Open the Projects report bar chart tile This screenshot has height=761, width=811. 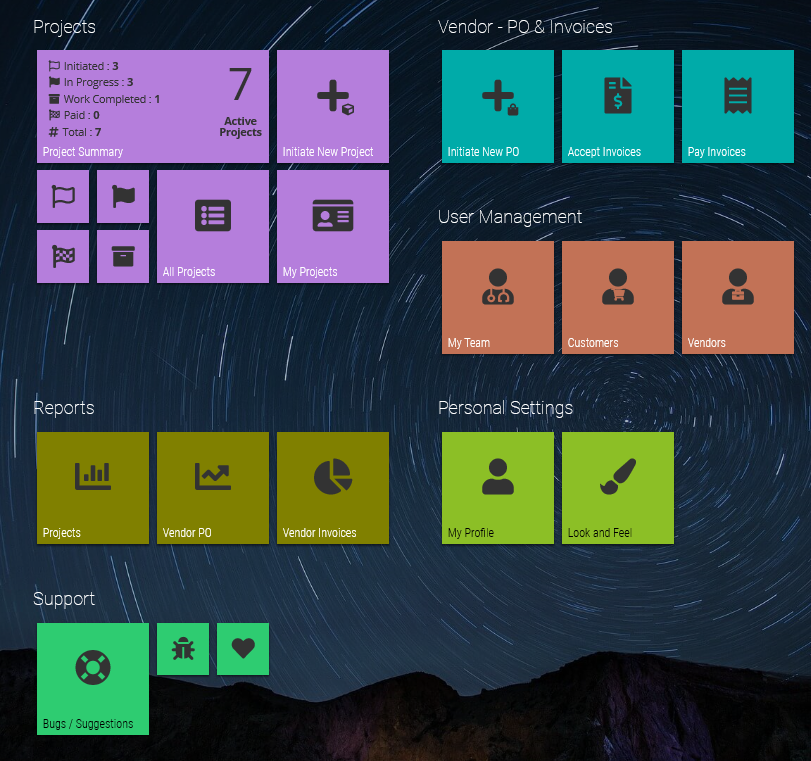pos(93,488)
